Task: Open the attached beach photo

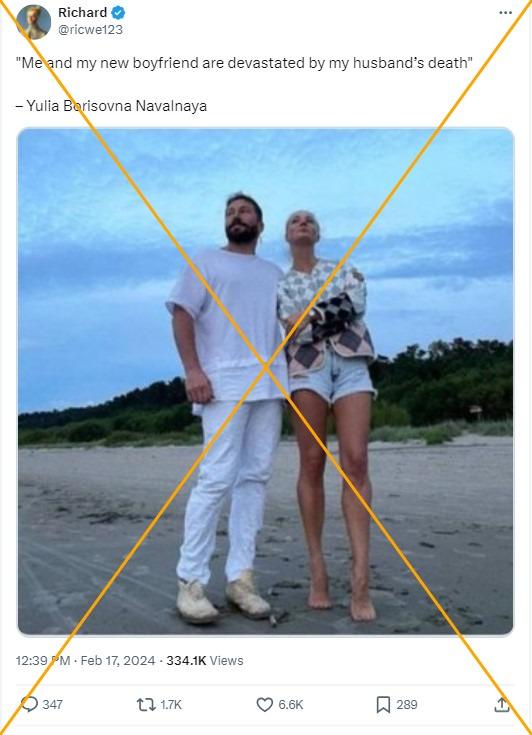Action: (x=266, y=381)
